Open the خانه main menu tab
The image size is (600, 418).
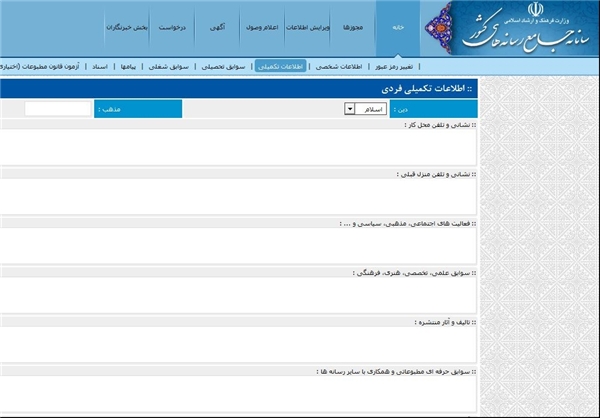point(398,28)
